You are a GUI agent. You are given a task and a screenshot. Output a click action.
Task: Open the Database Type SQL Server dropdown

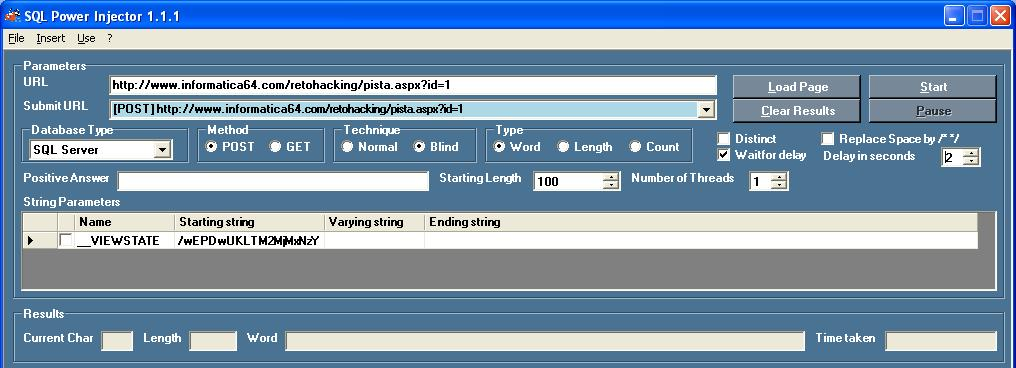pyautogui.click(x=163, y=150)
